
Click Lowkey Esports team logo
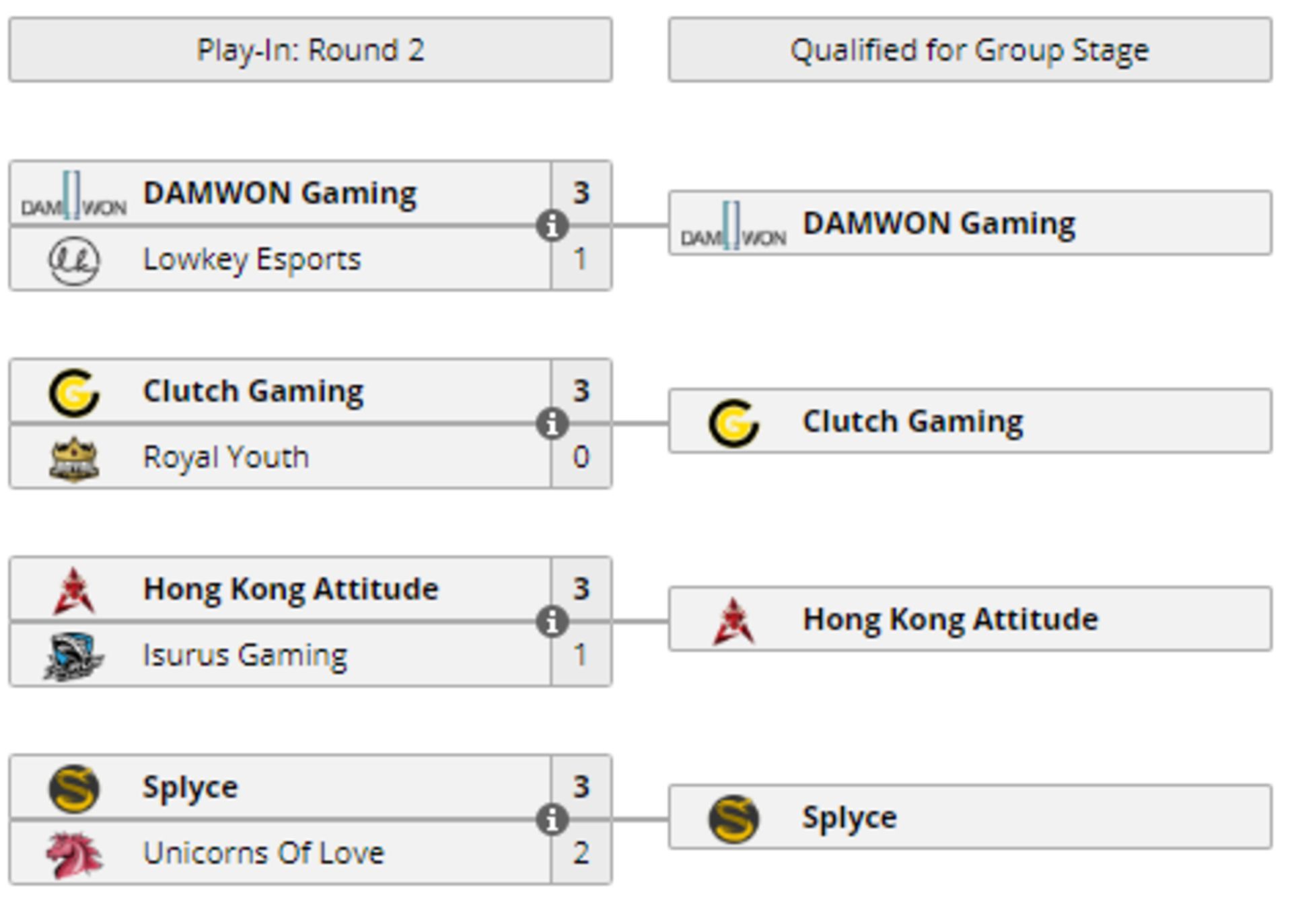click(74, 260)
